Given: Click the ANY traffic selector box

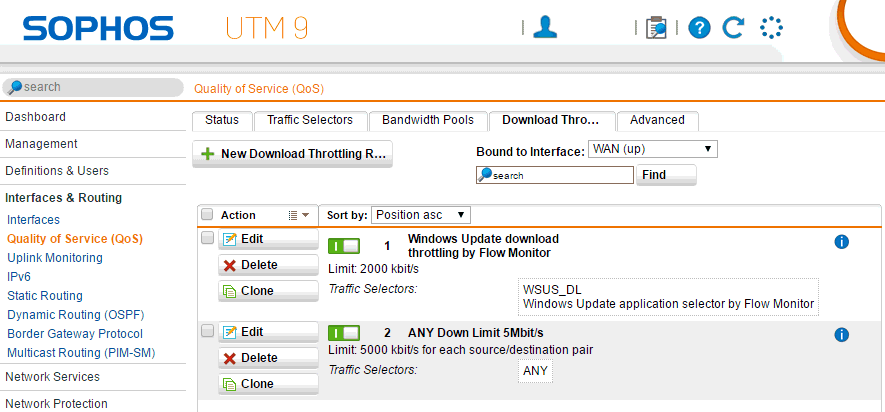Looking at the screenshot, I should 535,371.
